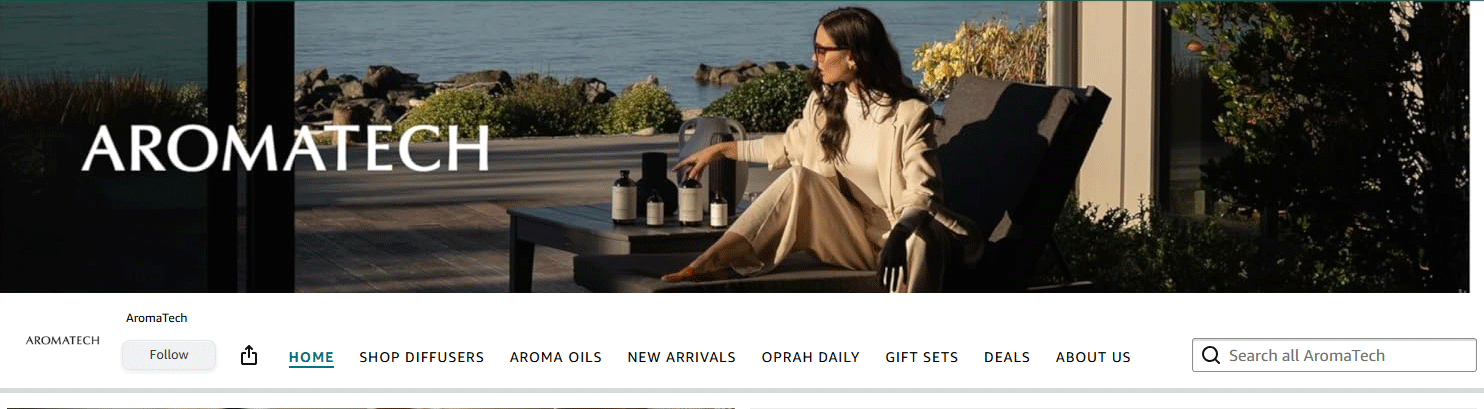Image resolution: width=1484 pixels, height=409 pixels.
Task: Follow the AromaTech store
Action: [169, 355]
